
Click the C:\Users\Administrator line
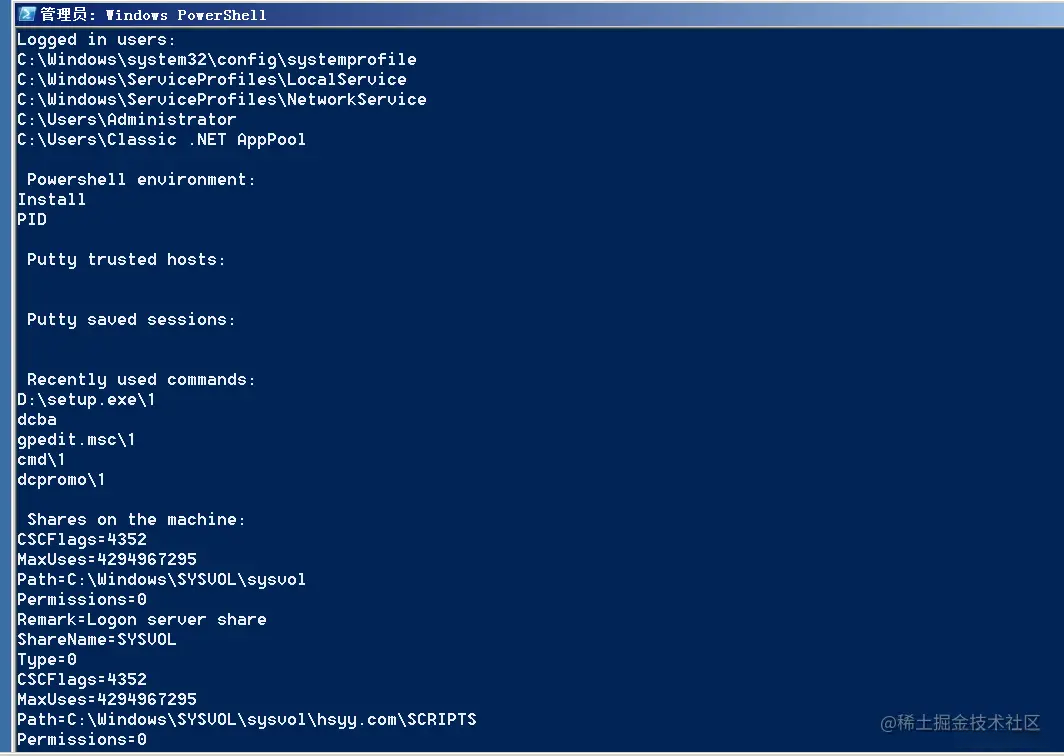point(126,120)
